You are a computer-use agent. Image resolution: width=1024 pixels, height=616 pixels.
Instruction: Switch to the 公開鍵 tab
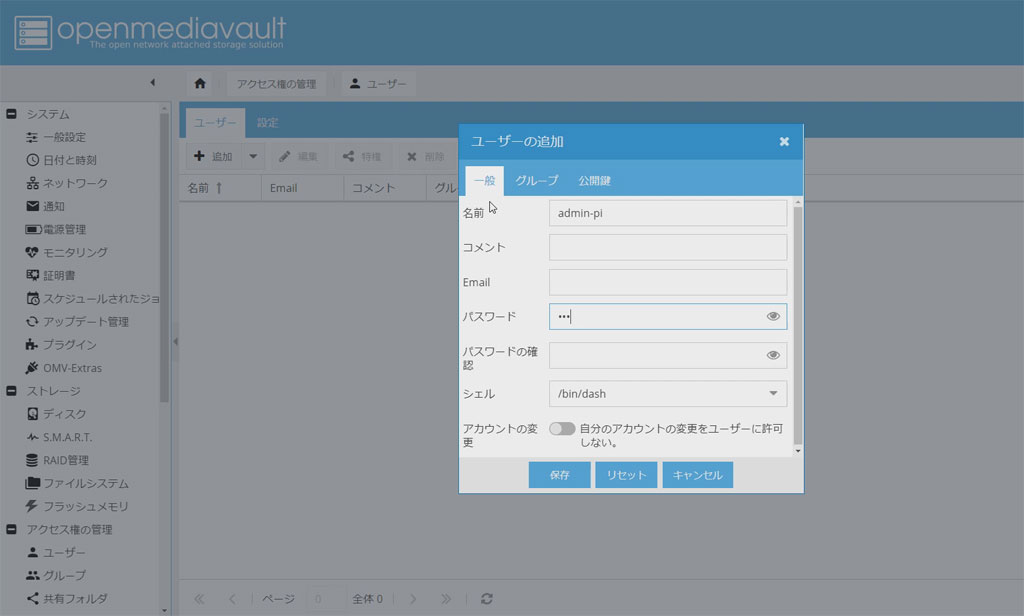[594, 181]
